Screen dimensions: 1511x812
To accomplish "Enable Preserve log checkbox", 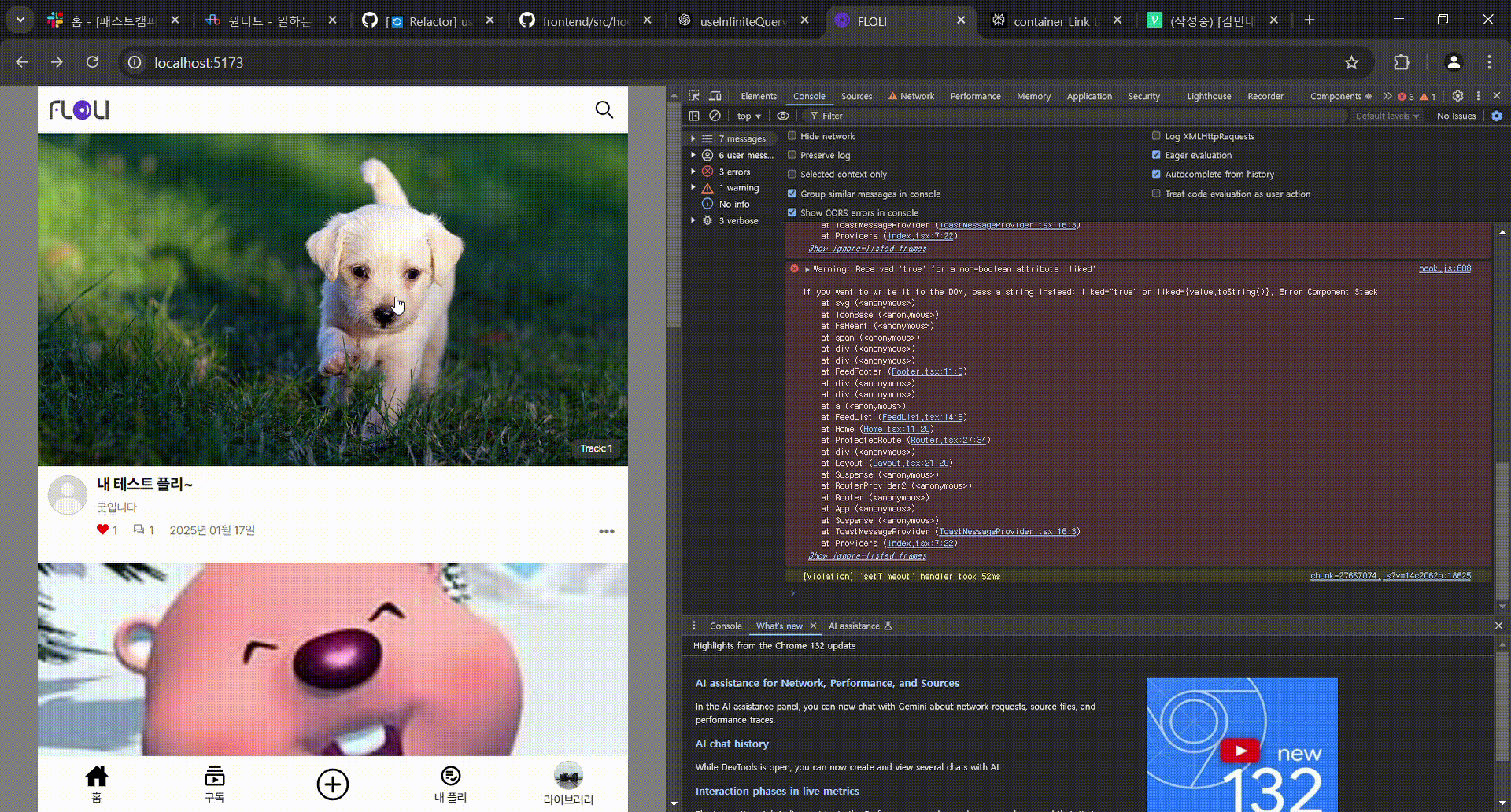I will click(x=792, y=155).
